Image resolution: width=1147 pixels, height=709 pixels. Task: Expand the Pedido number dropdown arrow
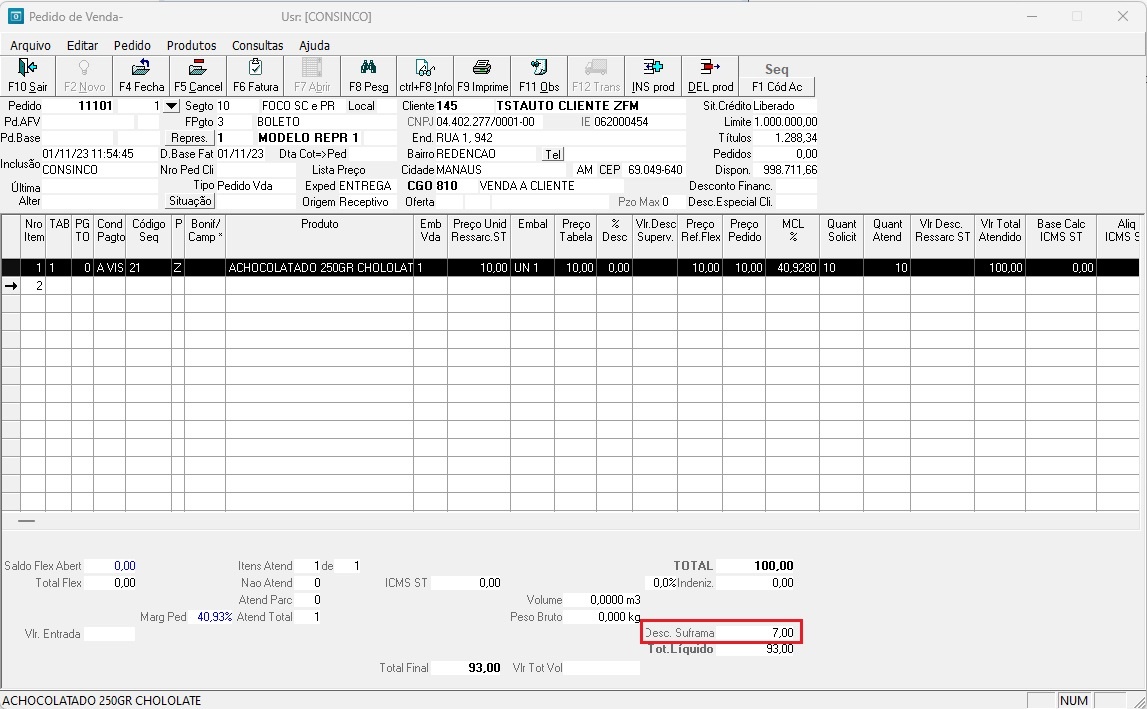(x=171, y=106)
